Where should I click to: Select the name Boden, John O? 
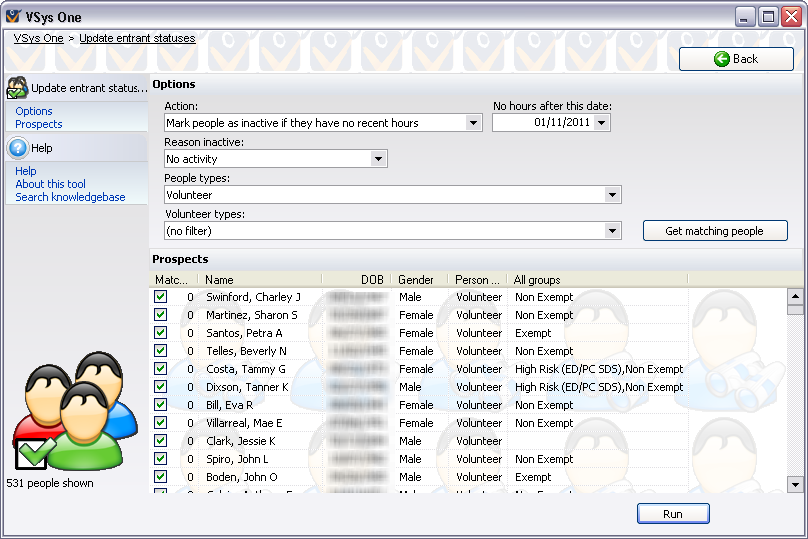(x=242, y=477)
